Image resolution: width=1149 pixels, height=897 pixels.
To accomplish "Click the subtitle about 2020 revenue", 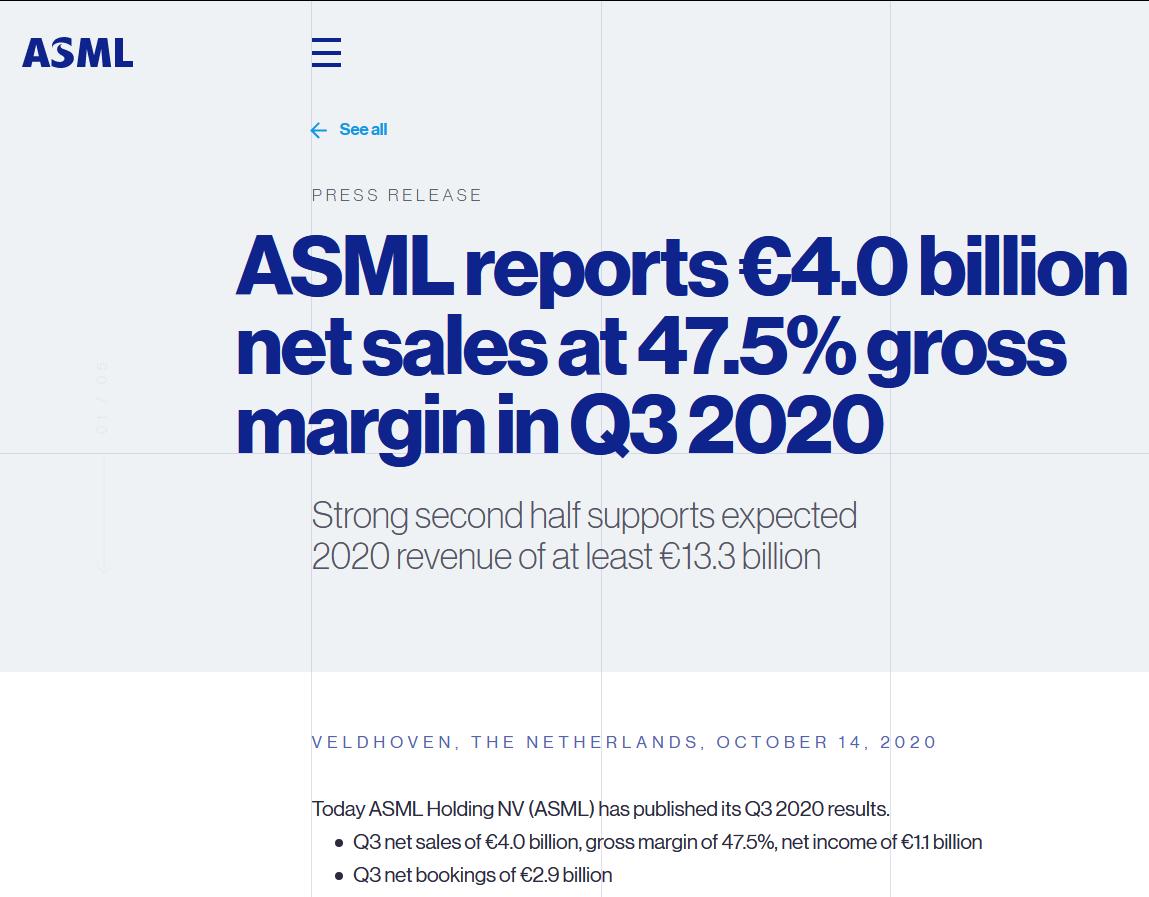I will tap(585, 535).
